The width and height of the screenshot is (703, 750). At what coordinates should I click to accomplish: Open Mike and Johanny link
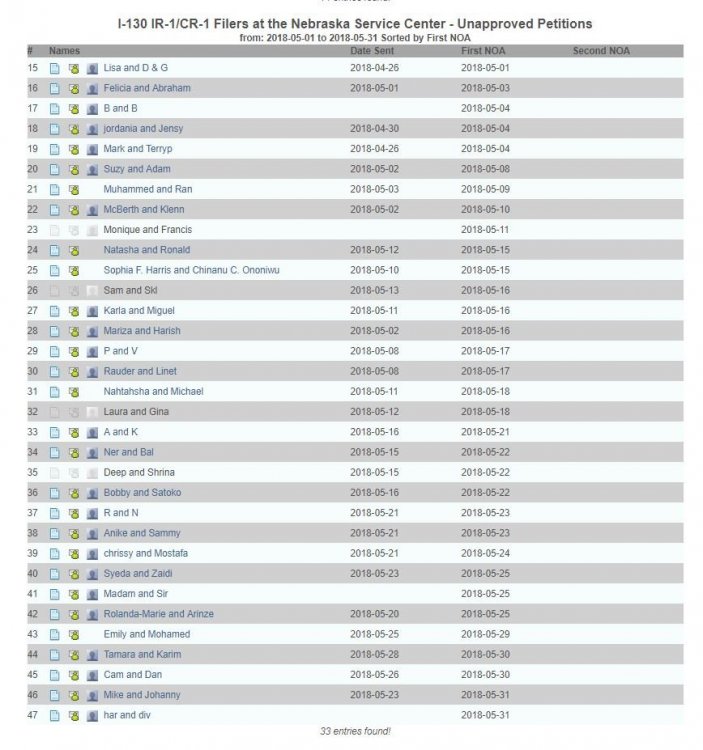[x=142, y=695]
